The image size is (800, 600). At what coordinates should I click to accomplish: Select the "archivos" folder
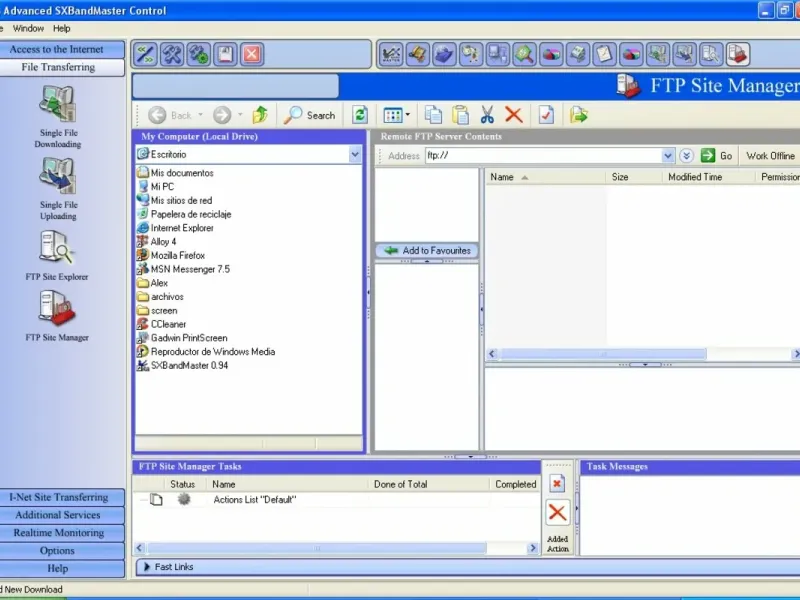click(x=160, y=297)
